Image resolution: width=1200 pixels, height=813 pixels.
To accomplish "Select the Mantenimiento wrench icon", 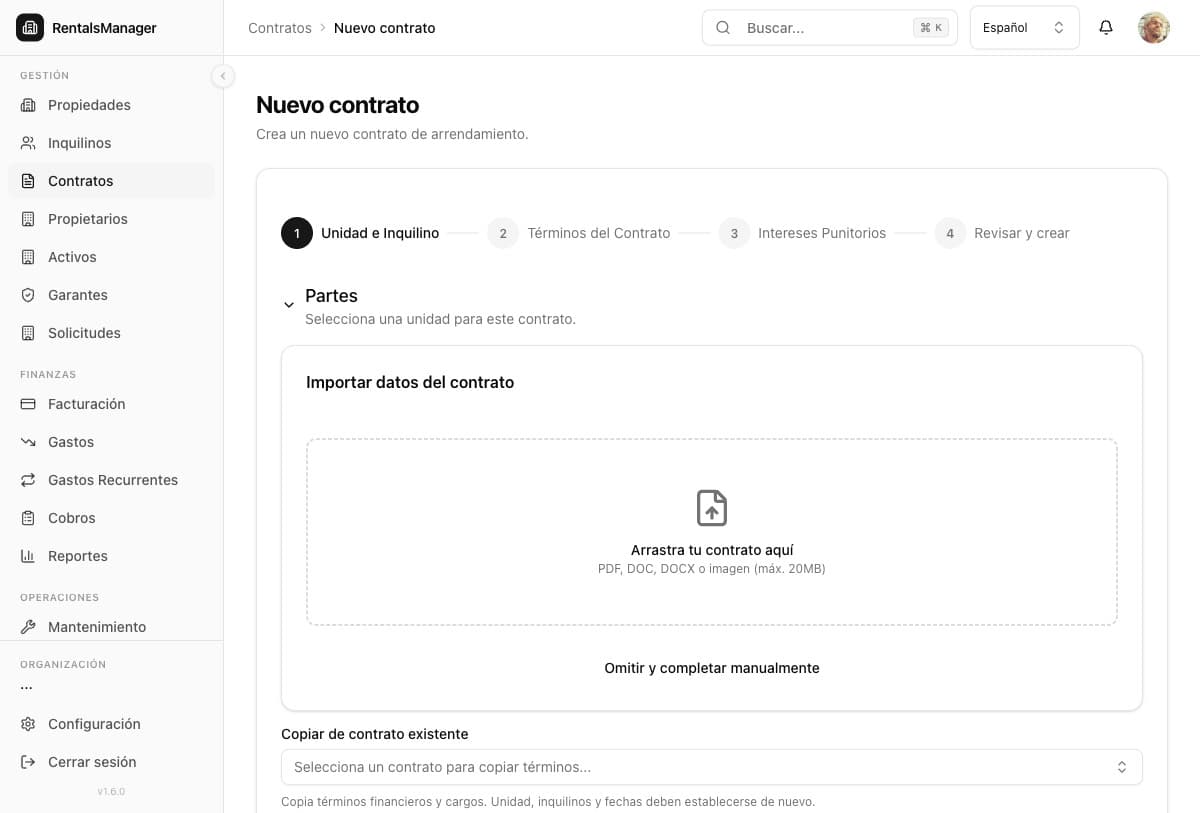I will [27, 627].
